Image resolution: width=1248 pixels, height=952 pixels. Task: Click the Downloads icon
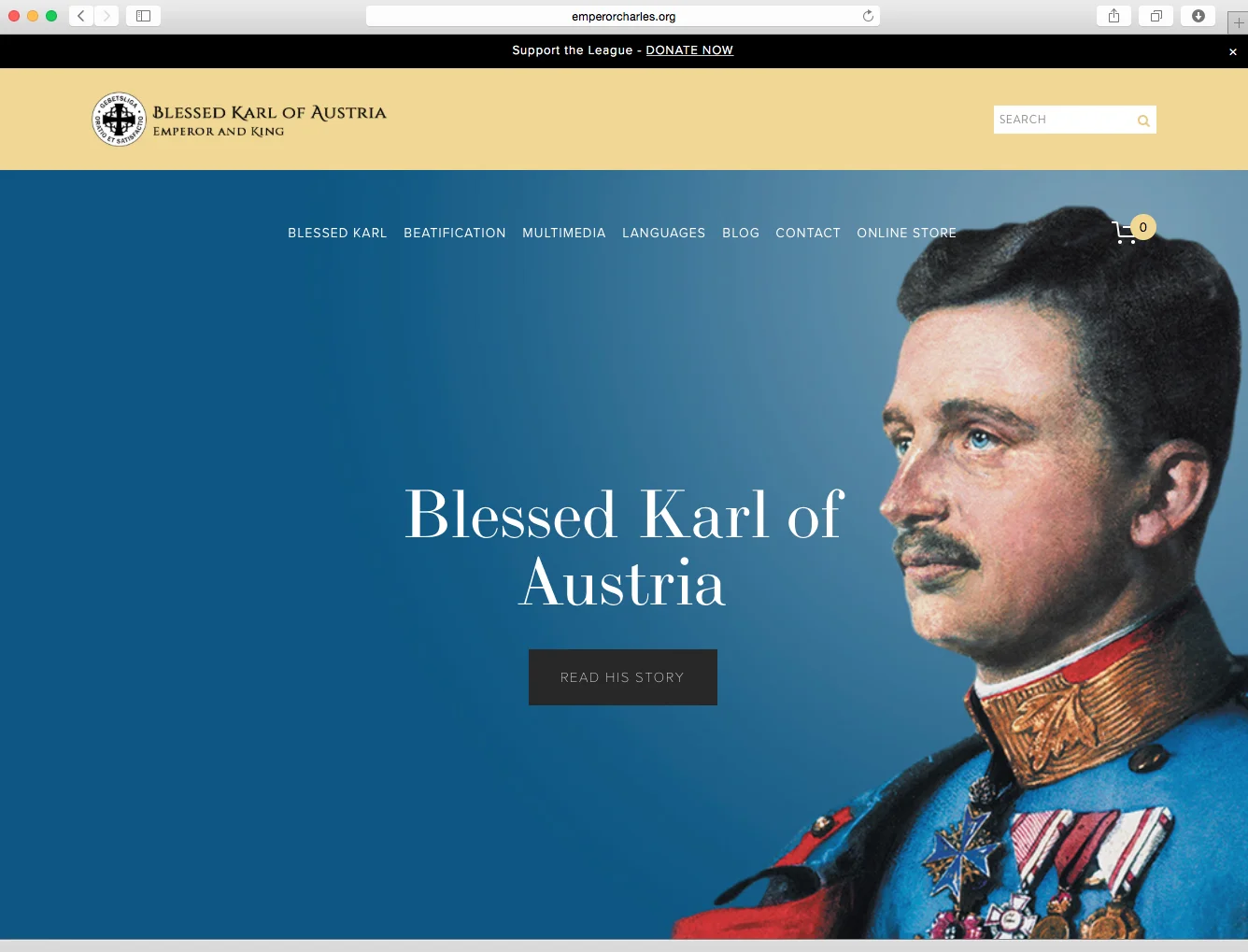pyautogui.click(x=1198, y=15)
